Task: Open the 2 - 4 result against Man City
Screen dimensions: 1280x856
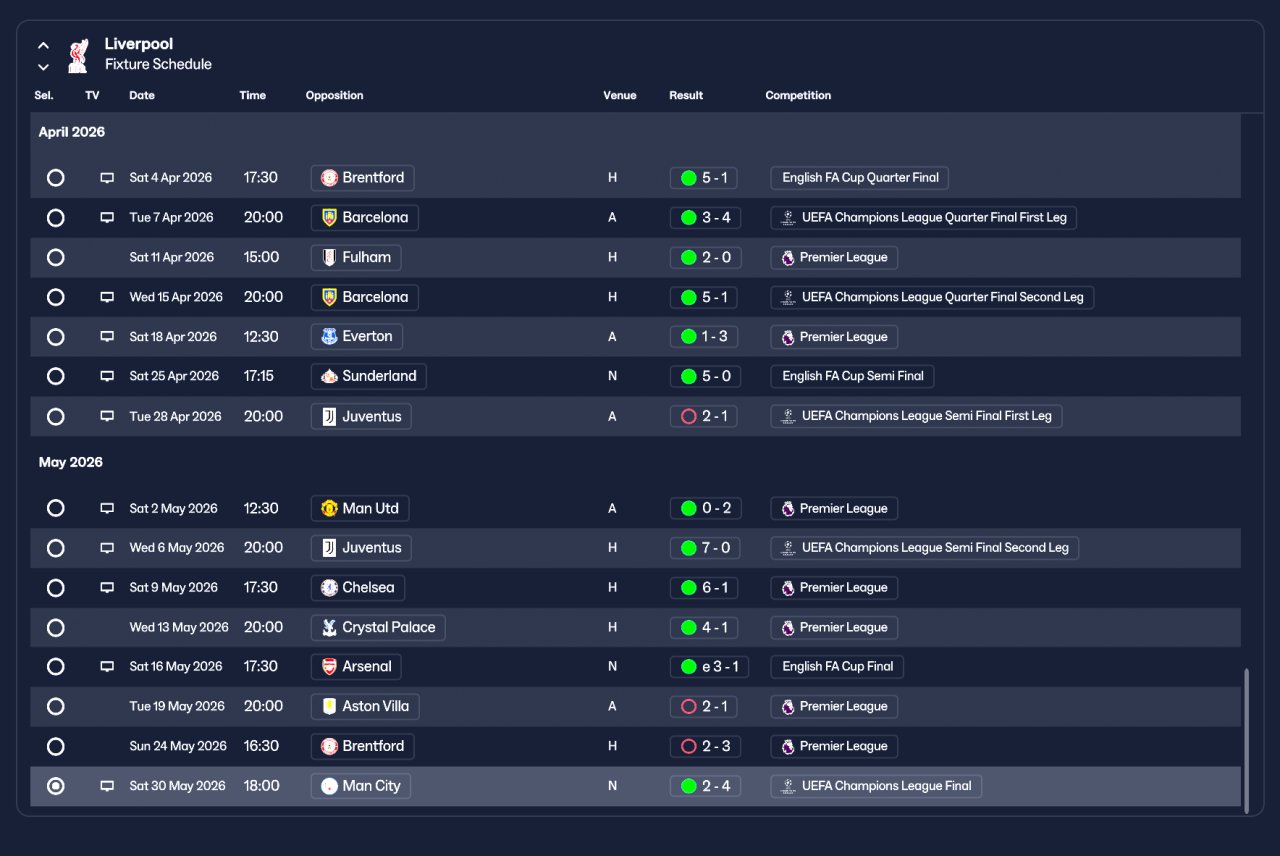Action: tap(705, 786)
